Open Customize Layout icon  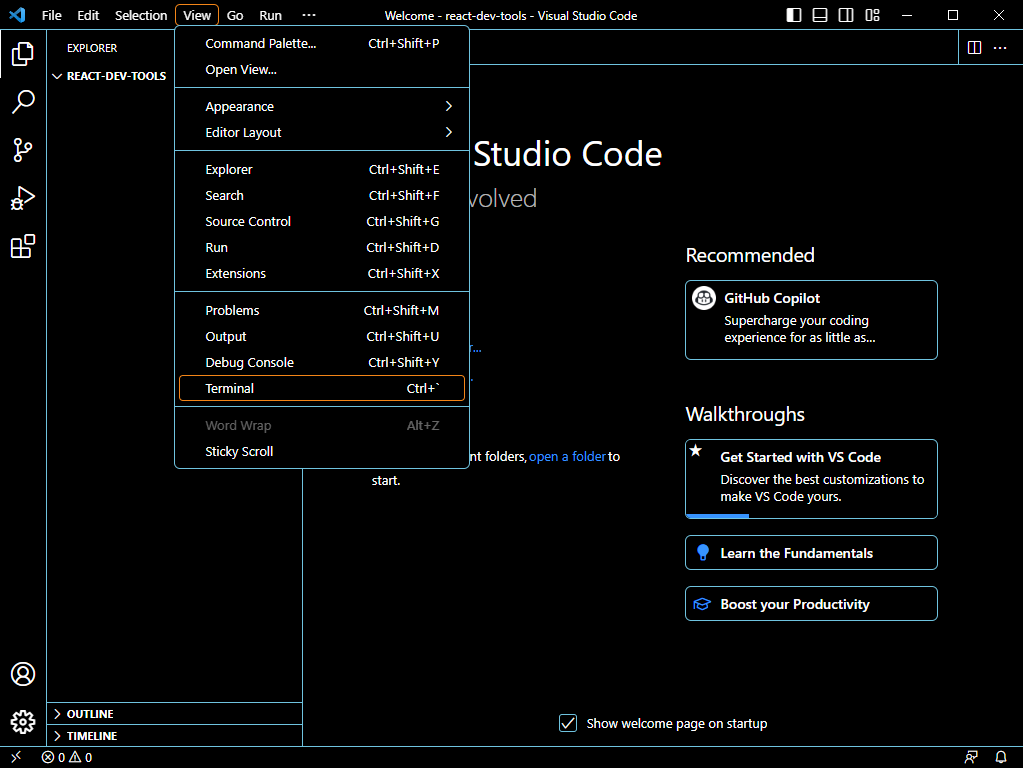tap(872, 15)
